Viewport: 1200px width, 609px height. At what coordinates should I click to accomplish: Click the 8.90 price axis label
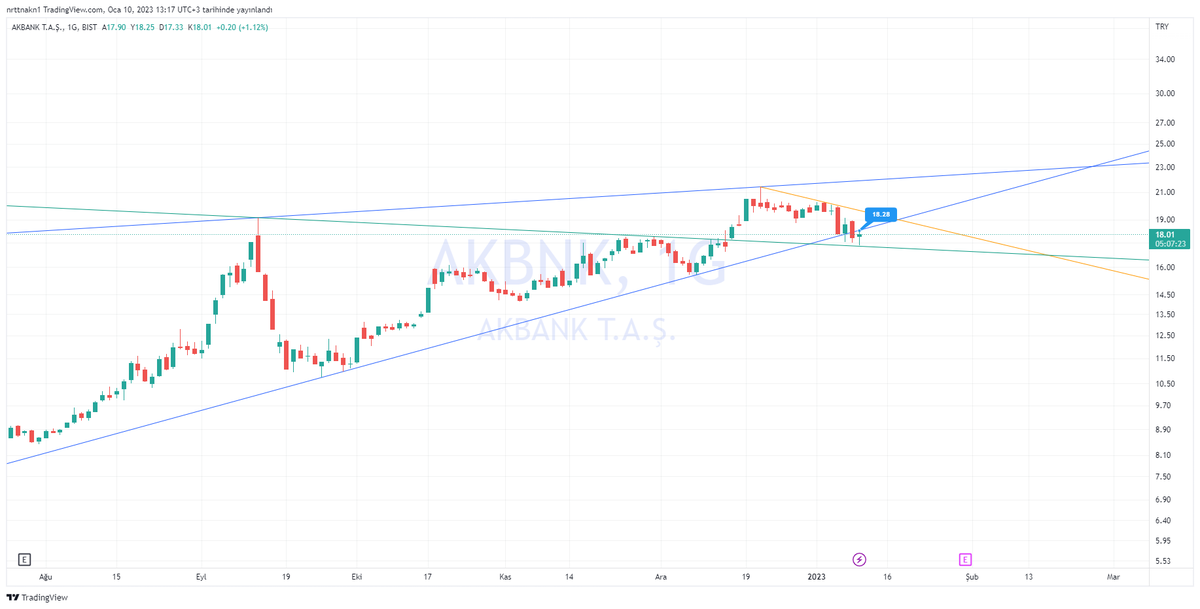click(1163, 429)
